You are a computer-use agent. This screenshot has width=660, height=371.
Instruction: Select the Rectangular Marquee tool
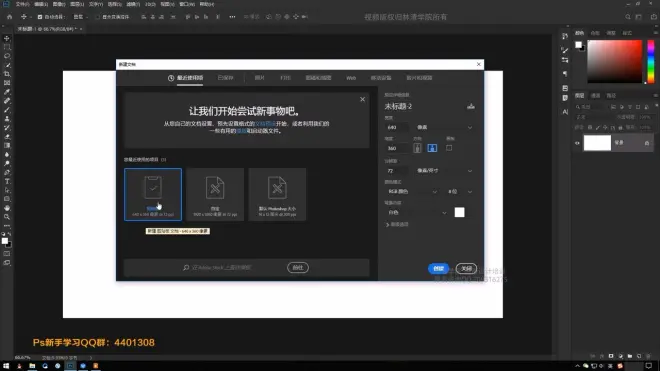[x=7, y=47]
